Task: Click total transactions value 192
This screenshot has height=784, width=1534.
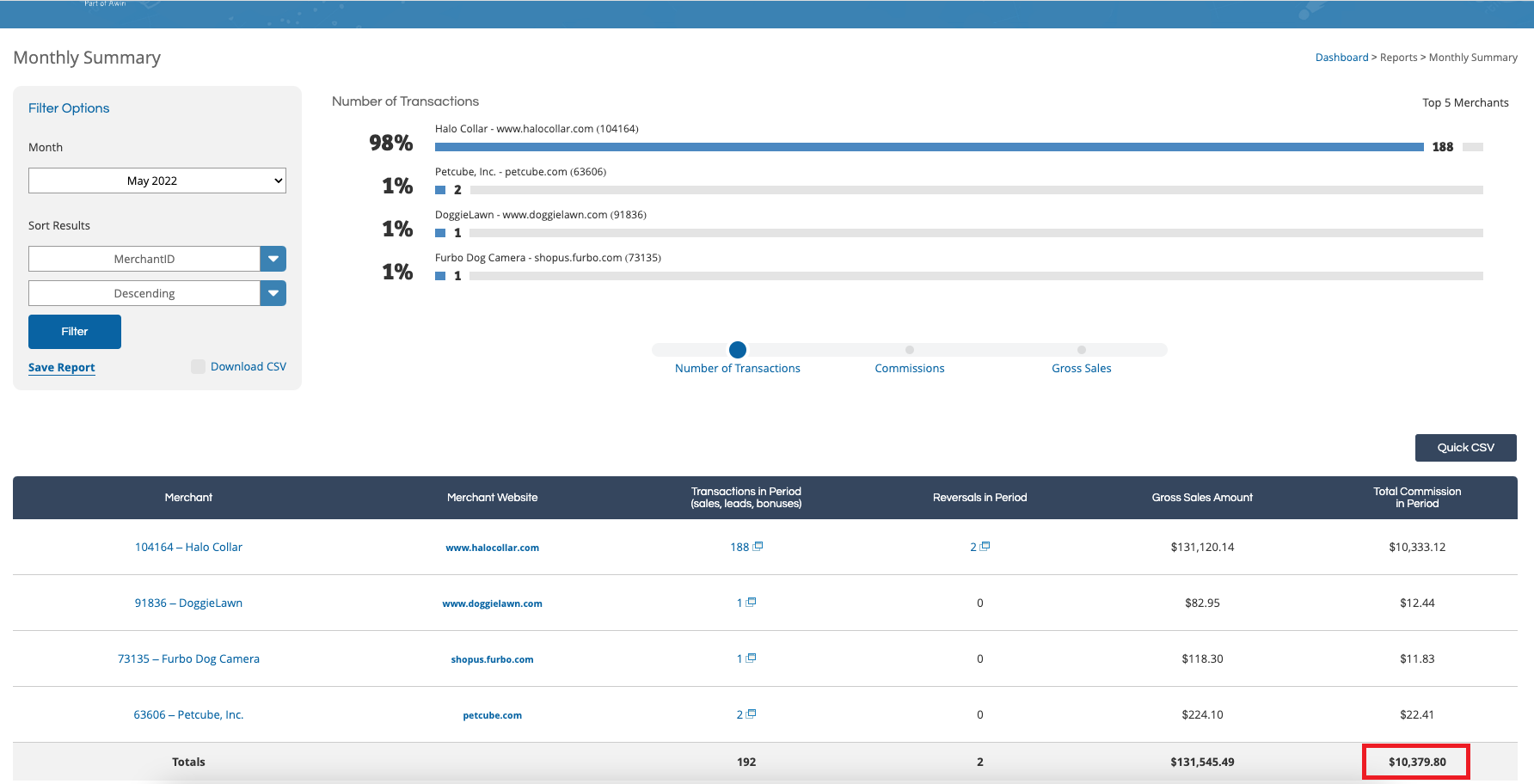Action: tap(746, 762)
